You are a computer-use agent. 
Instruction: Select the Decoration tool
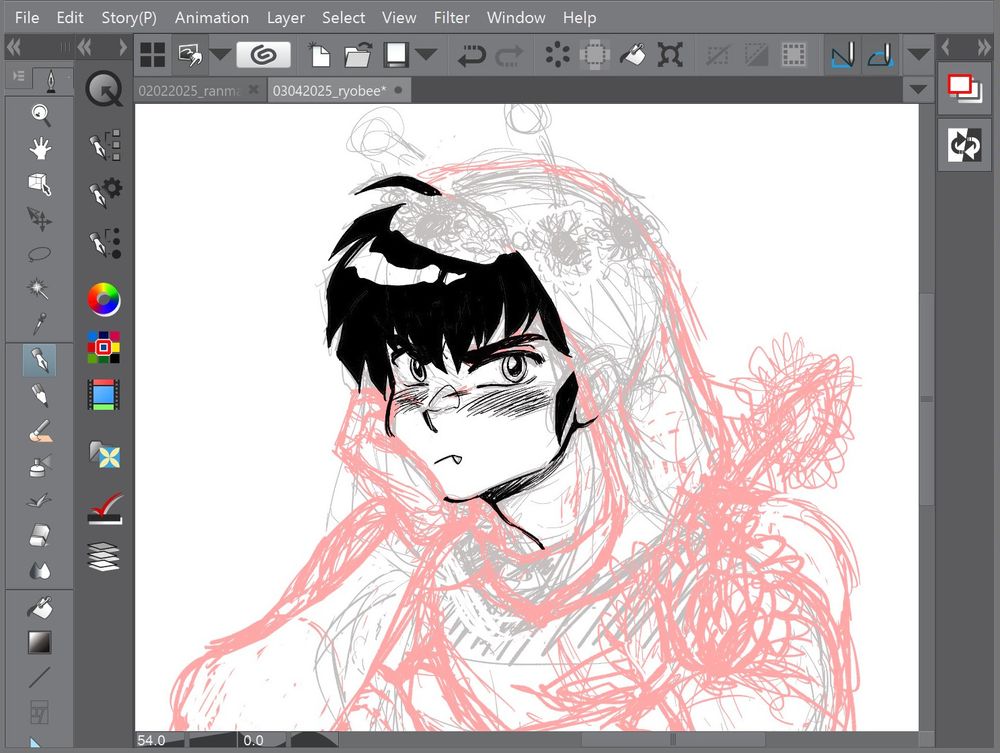coord(40,501)
